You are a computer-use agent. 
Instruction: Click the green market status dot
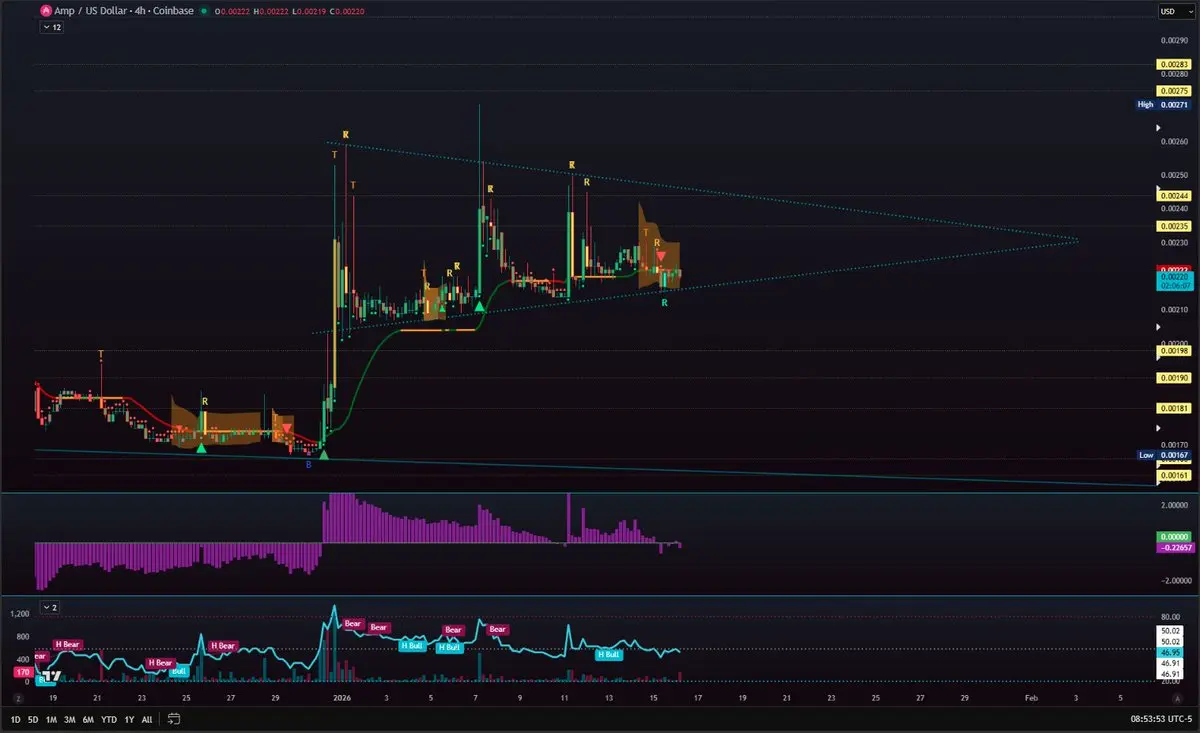[x=203, y=11]
